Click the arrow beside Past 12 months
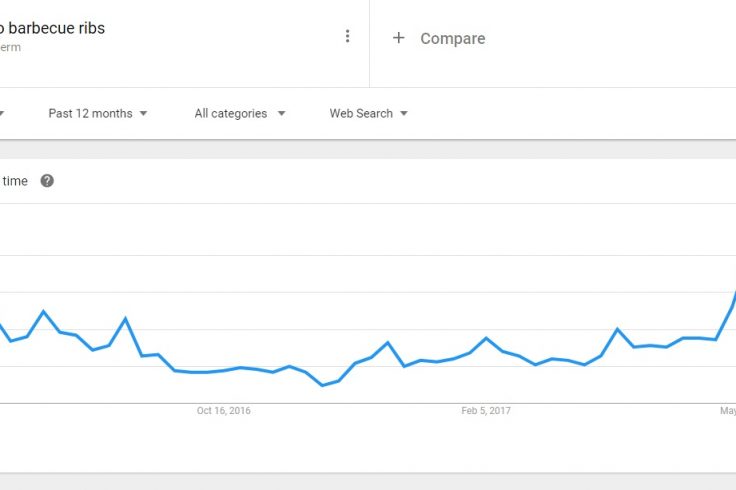The image size is (736, 490). (x=143, y=113)
